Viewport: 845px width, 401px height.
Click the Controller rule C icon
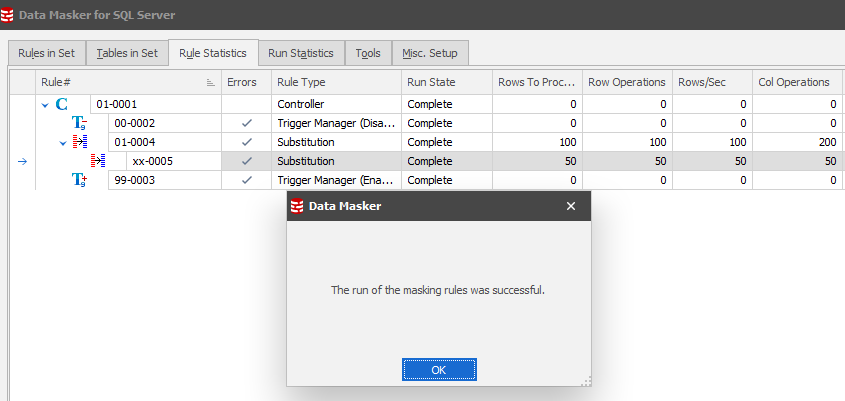pyautogui.click(x=62, y=104)
